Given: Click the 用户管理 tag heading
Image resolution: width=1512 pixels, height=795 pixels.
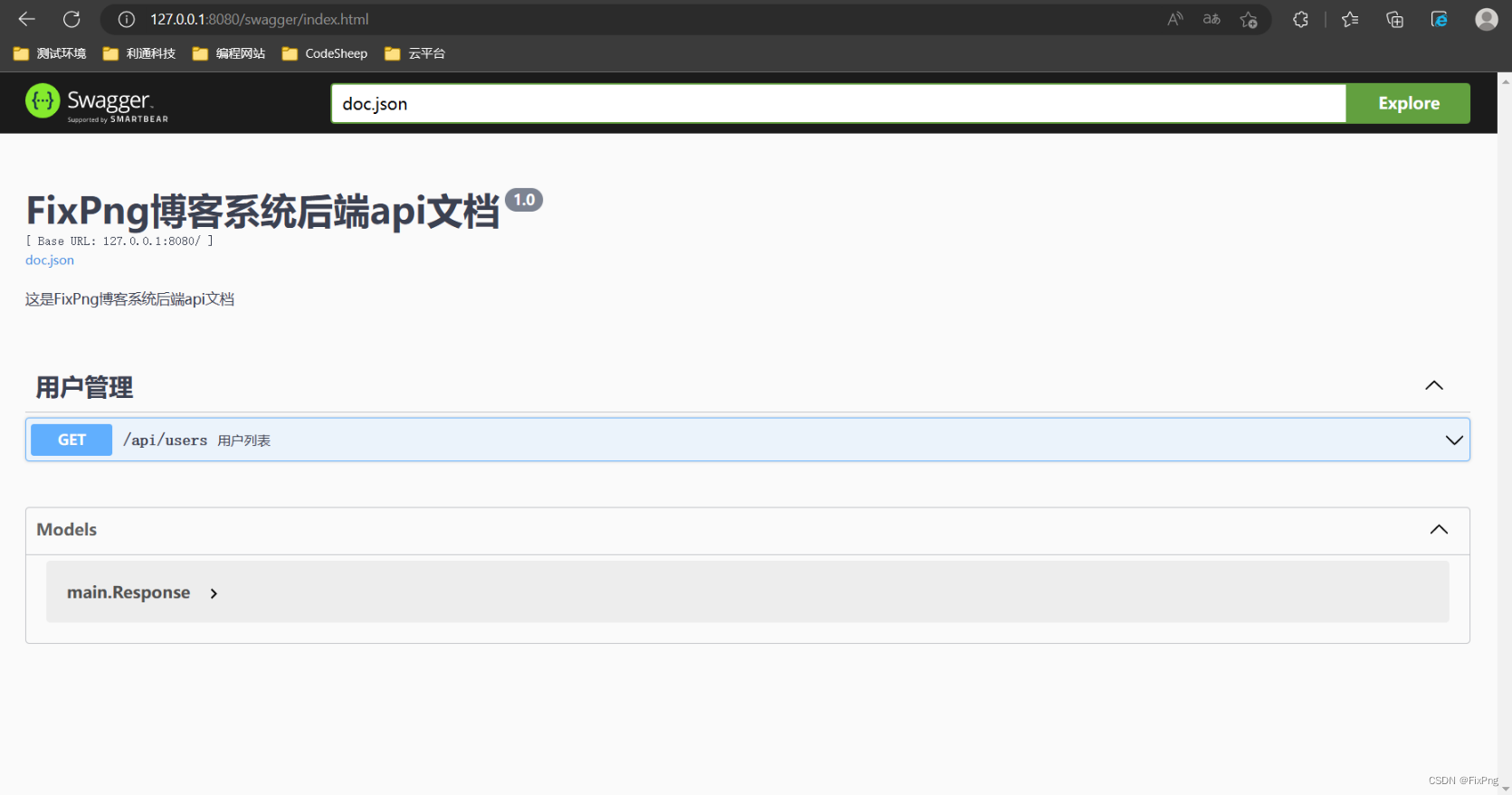Looking at the screenshot, I should [84, 387].
